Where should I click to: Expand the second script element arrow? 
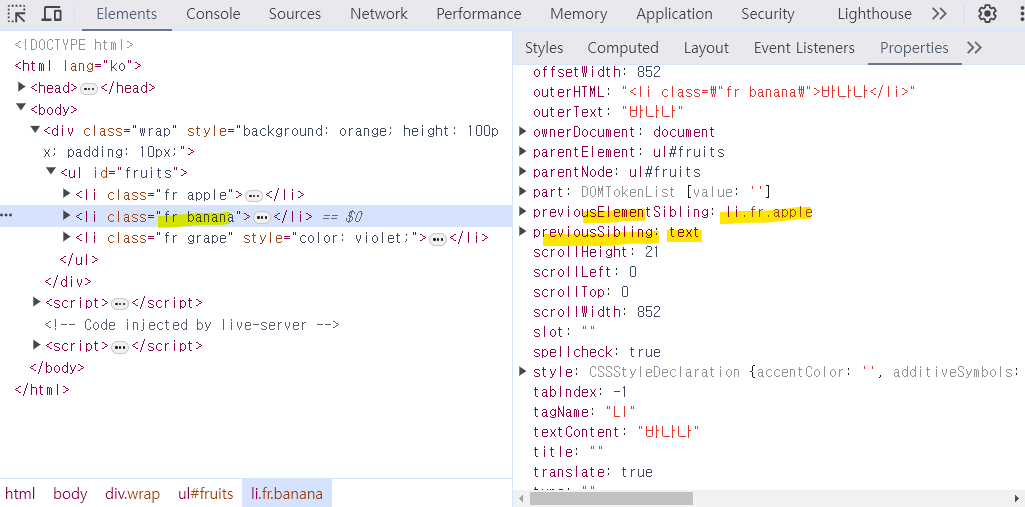pyautogui.click(x=37, y=345)
